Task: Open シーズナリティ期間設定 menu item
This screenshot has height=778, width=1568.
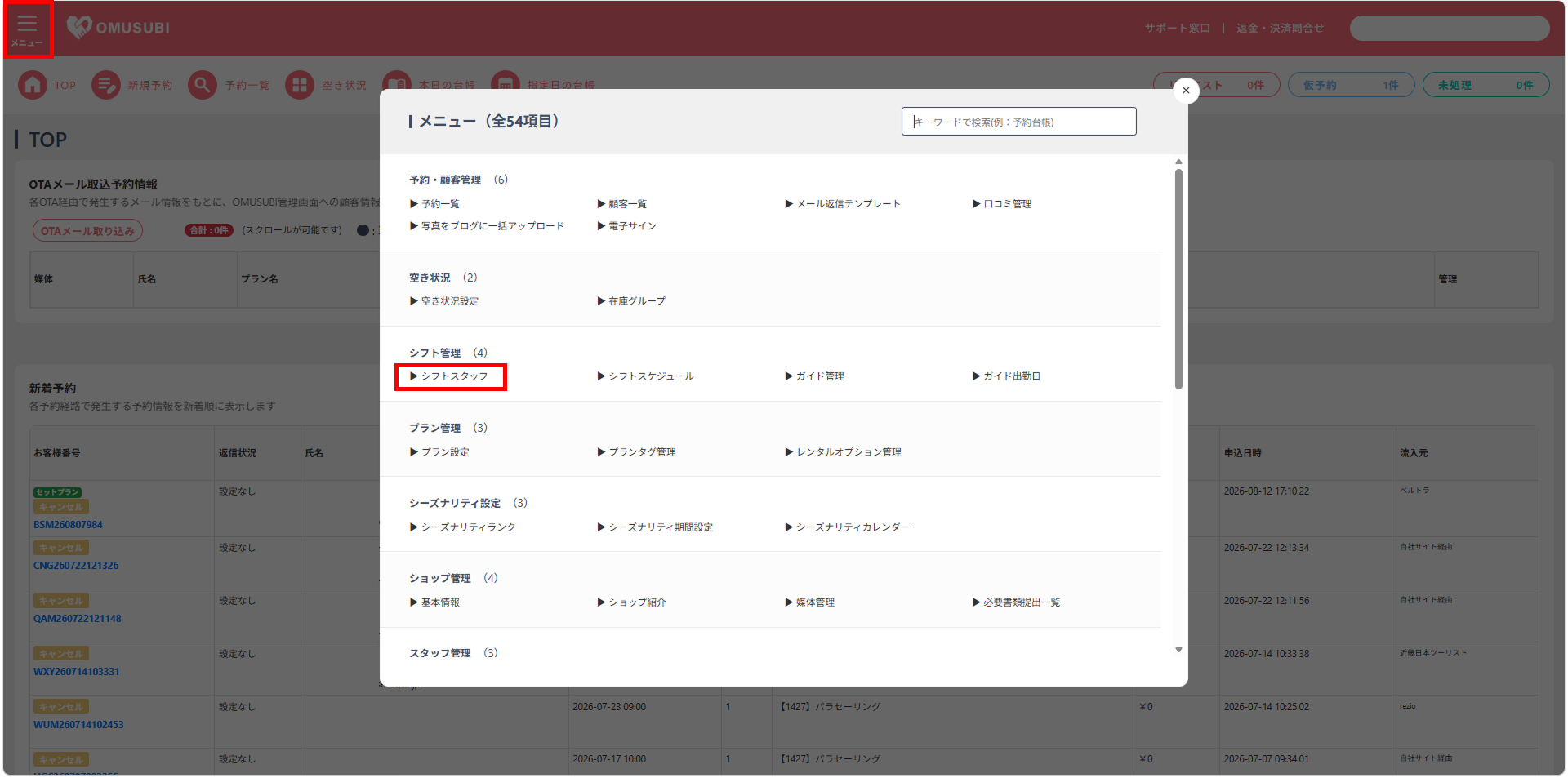Action: point(656,527)
